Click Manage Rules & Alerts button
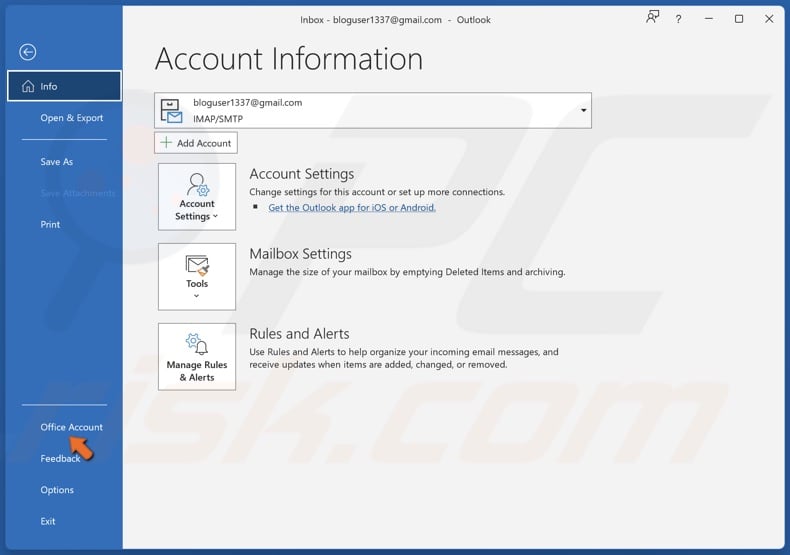The height and width of the screenshot is (555, 790). click(196, 357)
